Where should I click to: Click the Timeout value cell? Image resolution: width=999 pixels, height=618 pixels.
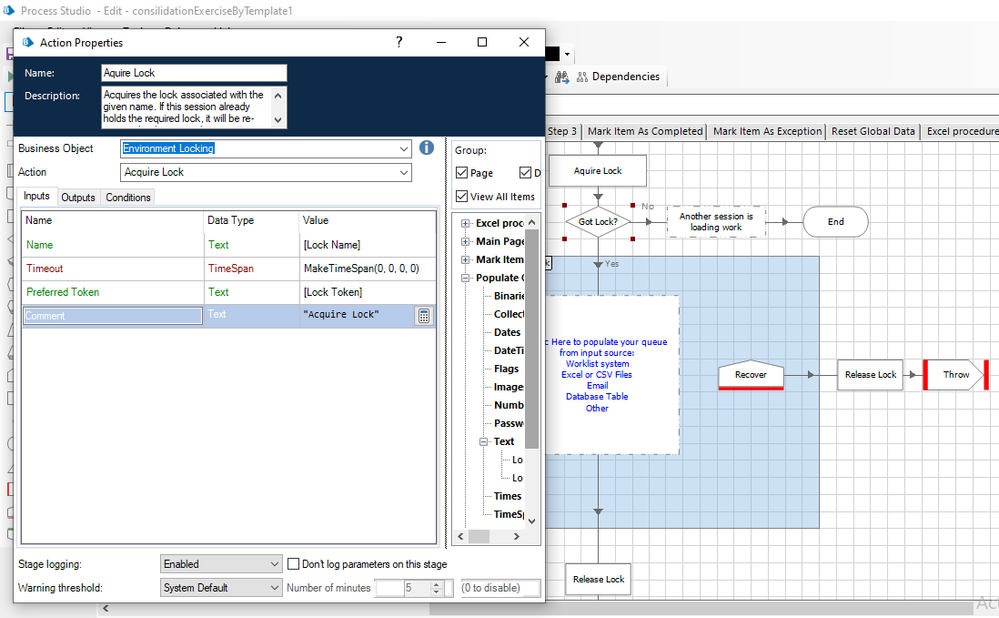coord(367,269)
